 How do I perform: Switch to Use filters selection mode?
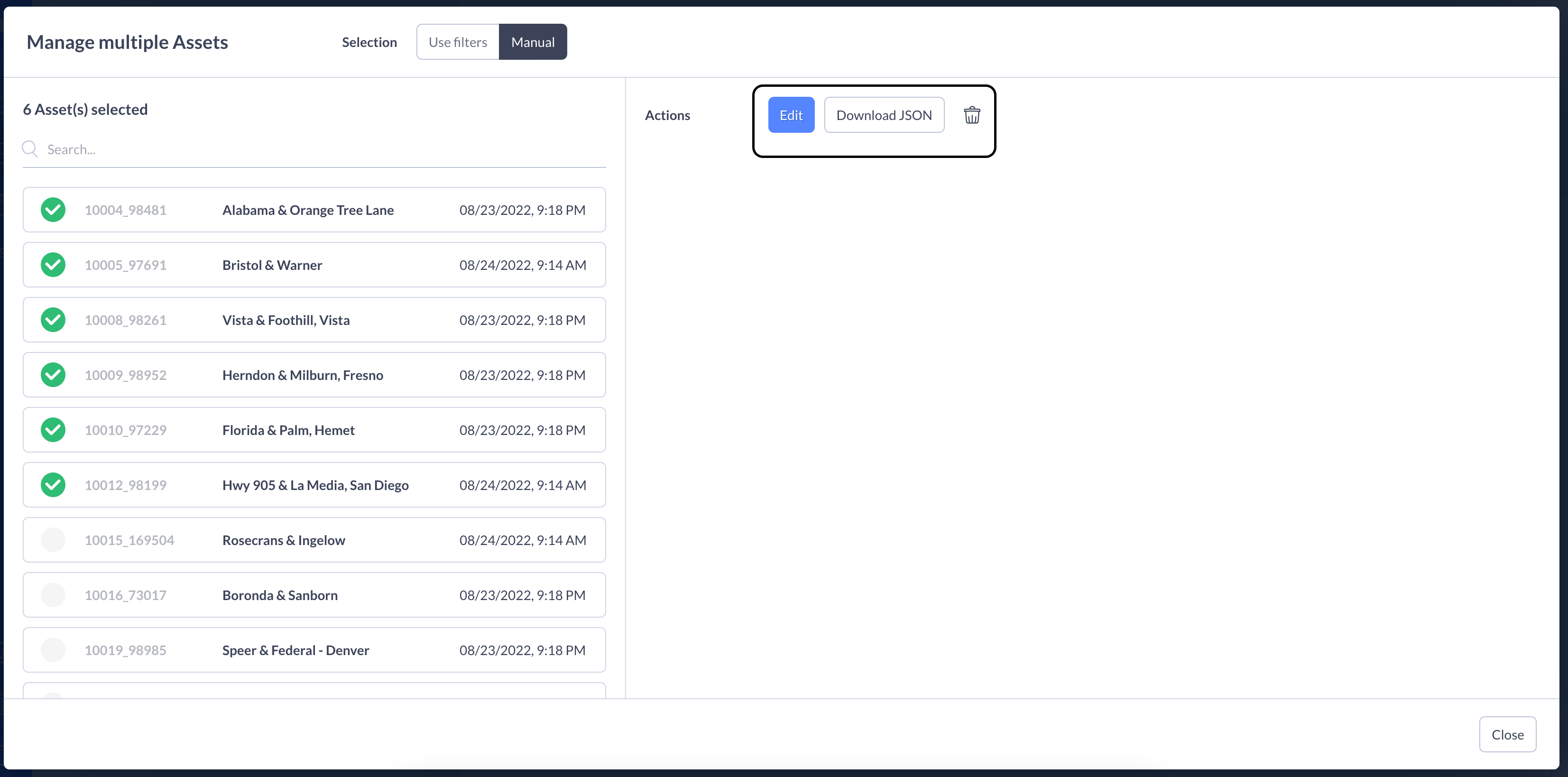[458, 42]
